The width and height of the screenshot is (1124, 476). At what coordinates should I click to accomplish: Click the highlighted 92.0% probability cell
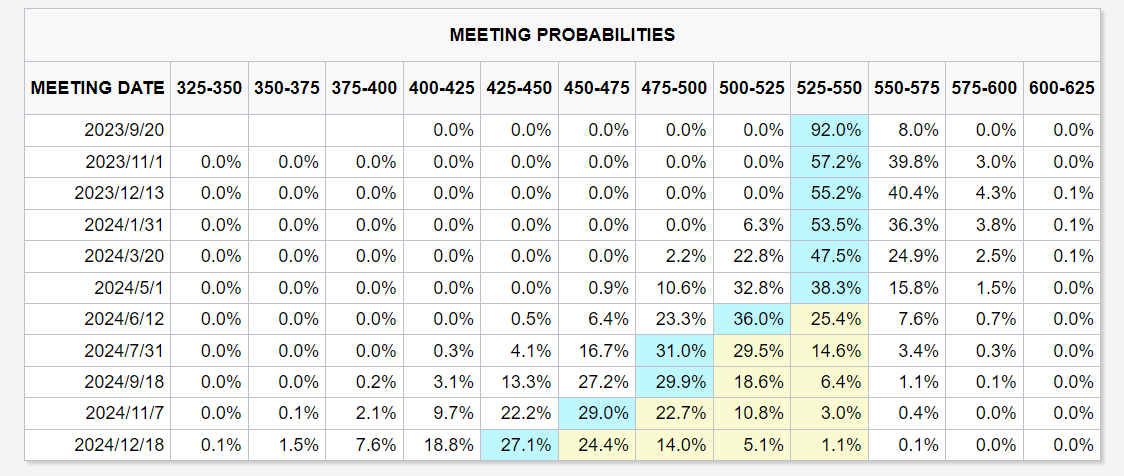tap(829, 130)
